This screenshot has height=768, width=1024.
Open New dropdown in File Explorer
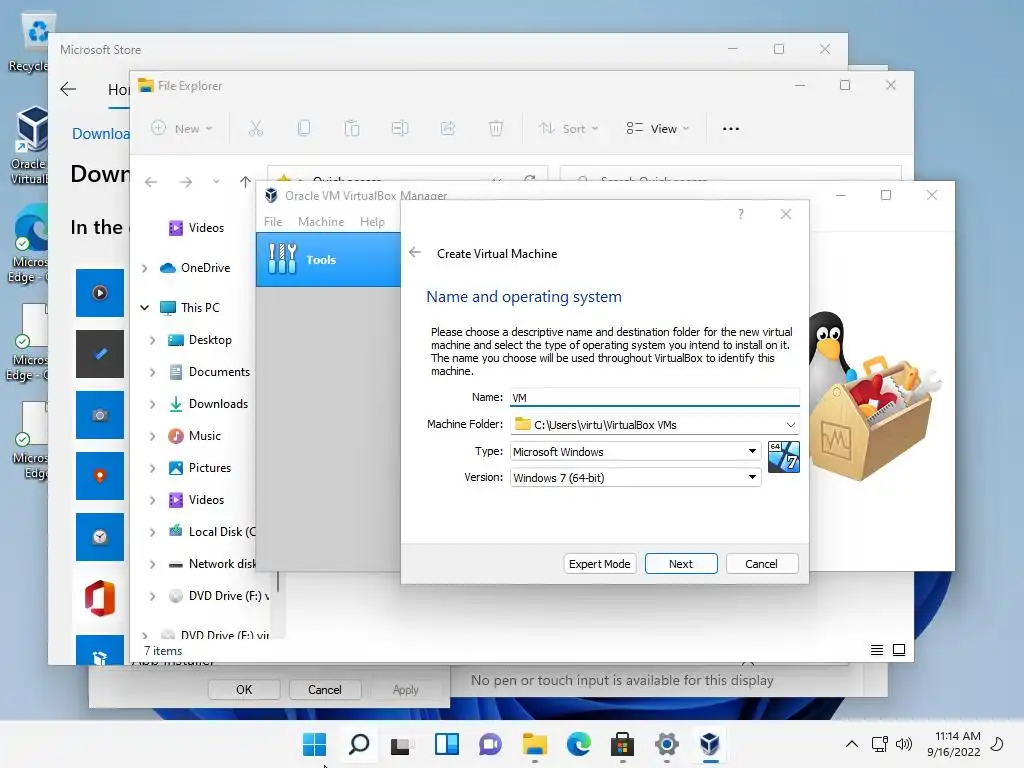pyautogui.click(x=182, y=129)
